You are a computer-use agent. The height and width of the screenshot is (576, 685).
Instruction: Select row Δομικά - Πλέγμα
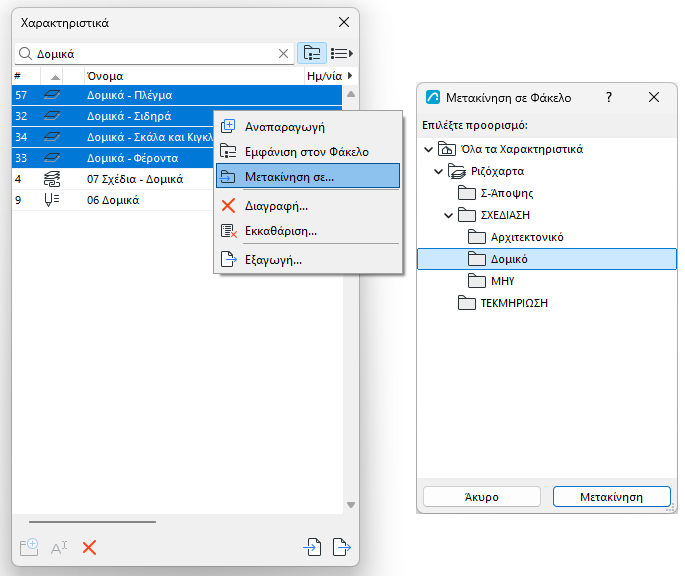(x=177, y=95)
